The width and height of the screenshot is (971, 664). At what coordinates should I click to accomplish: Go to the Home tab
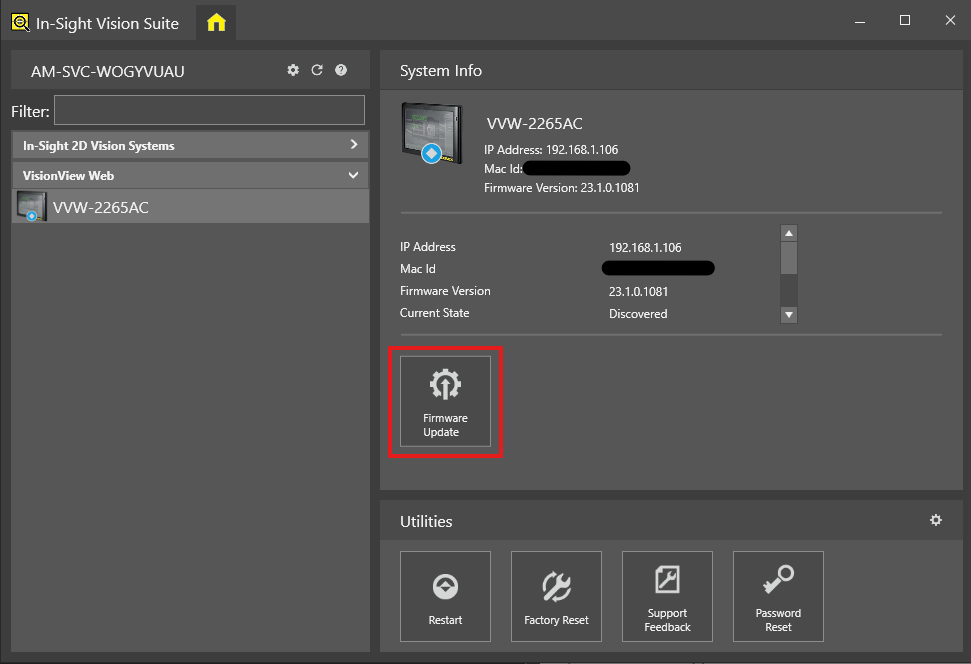[216, 23]
